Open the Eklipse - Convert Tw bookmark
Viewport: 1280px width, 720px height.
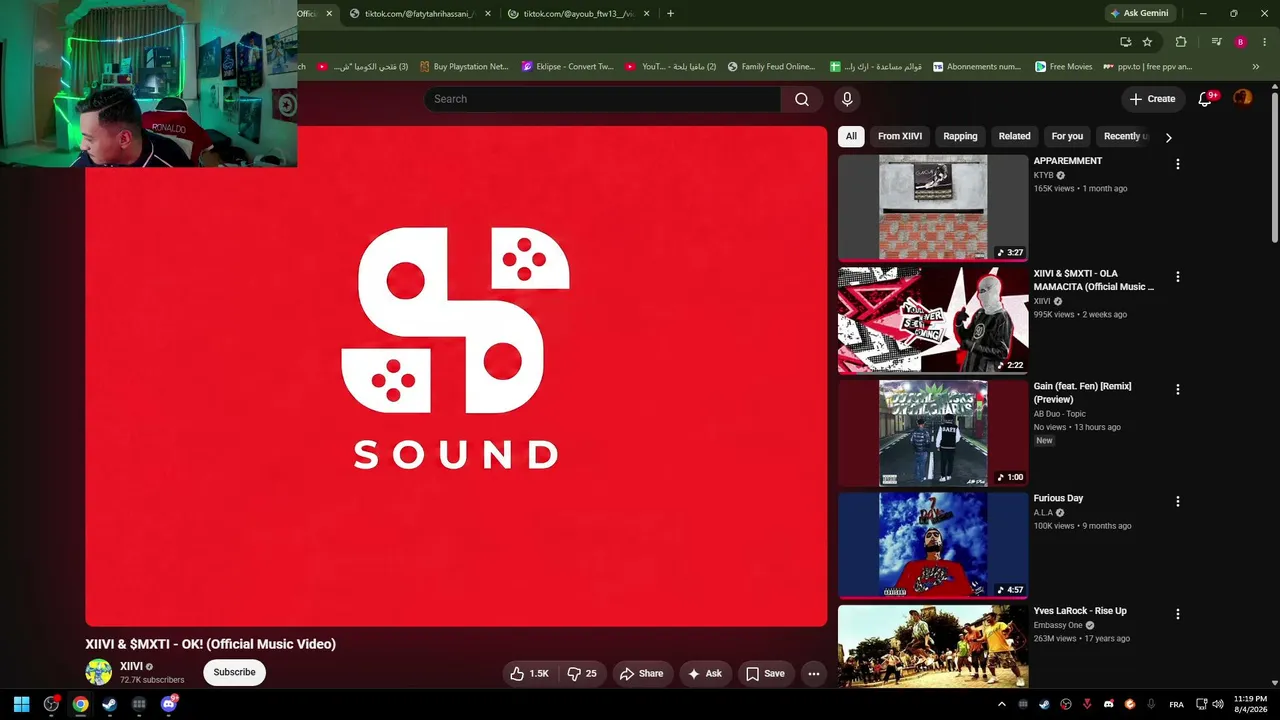567,67
